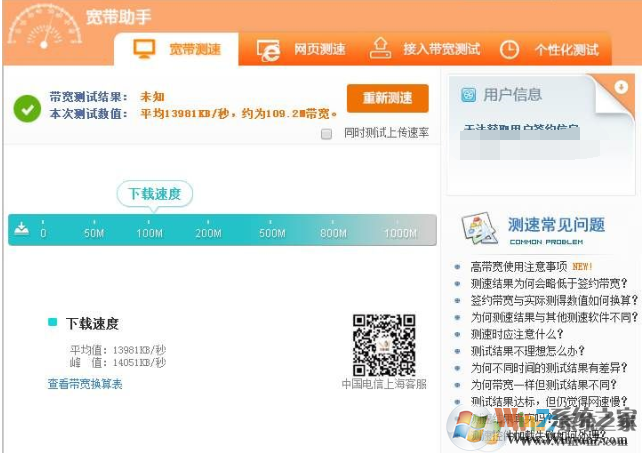This screenshot has height=453, width=644.
Task: Click the 下载速度 bubble above the speed bar
Action: point(154,193)
